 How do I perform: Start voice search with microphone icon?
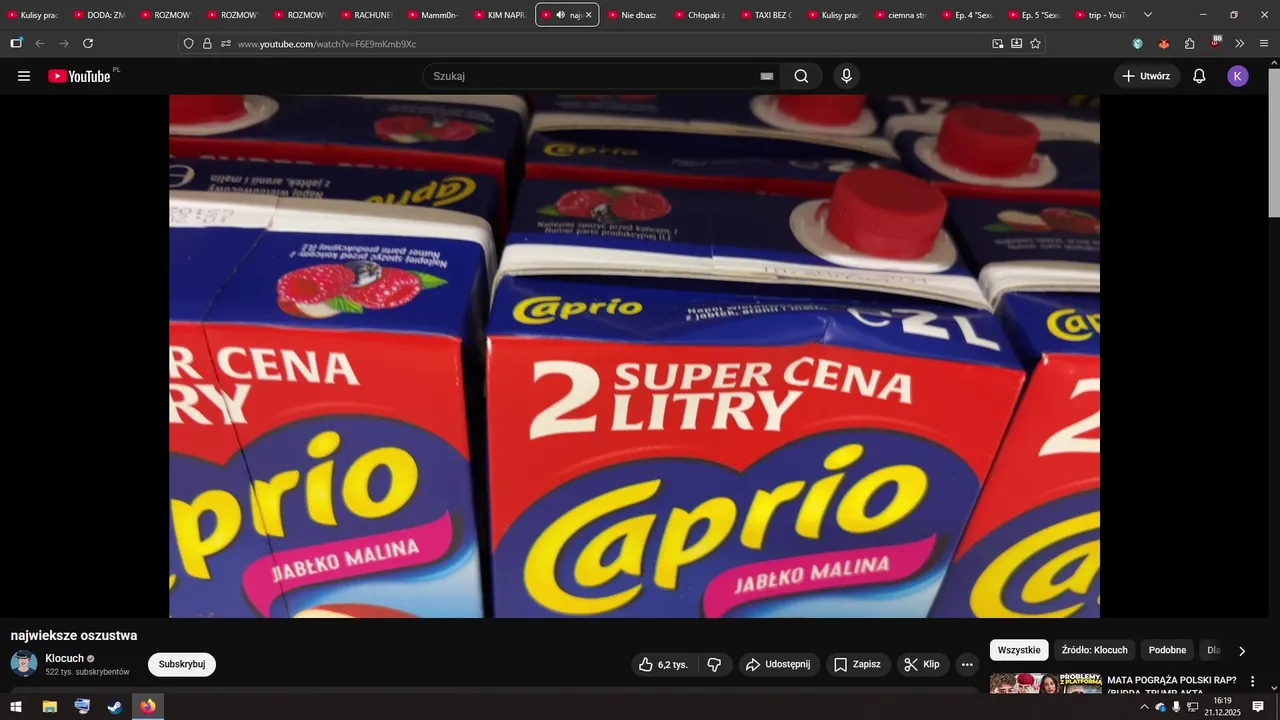click(847, 76)
